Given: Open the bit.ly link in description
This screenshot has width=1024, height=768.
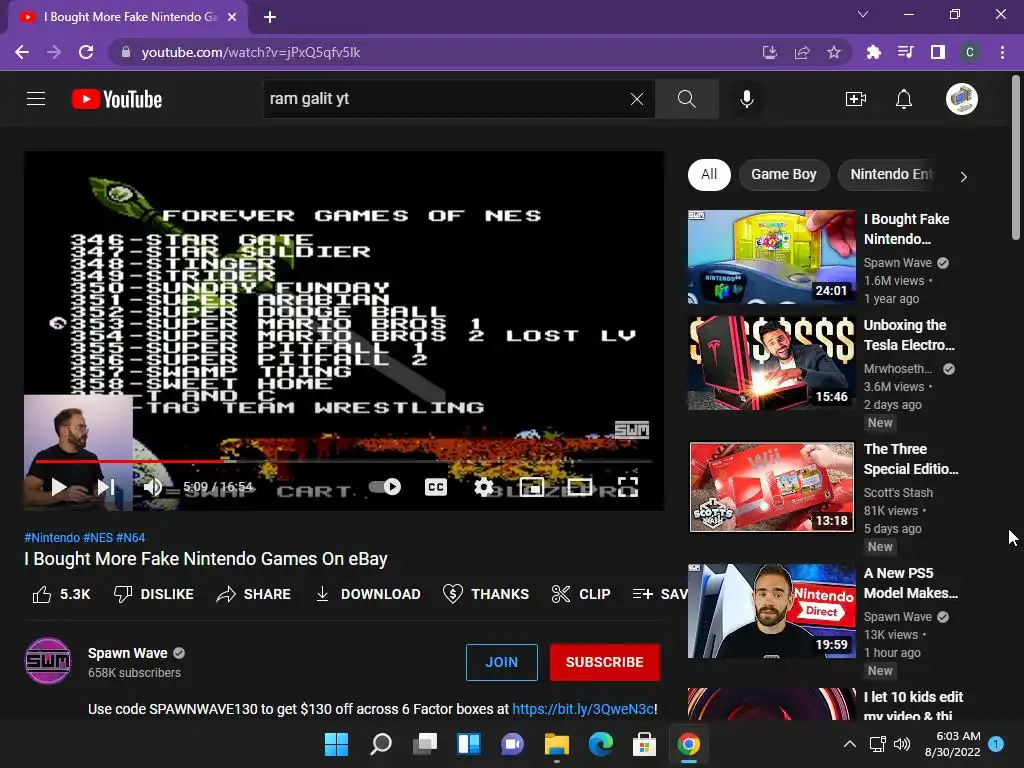Looking at the screenshot, I should click(x=583, y=709).
